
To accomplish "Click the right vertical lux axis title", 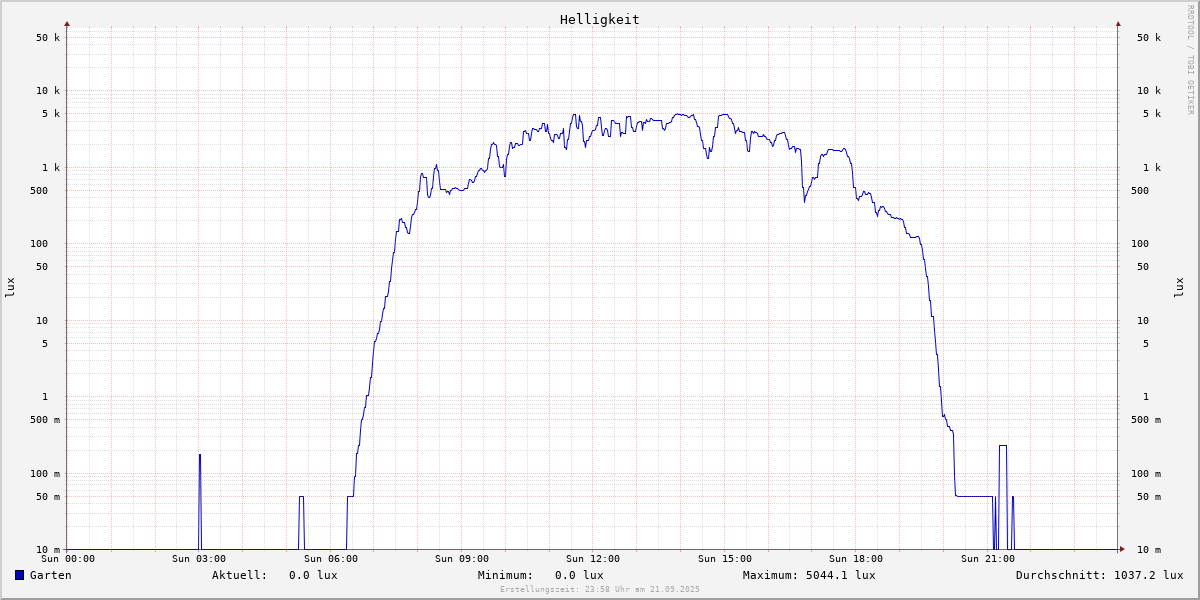I will point(1179,287).
